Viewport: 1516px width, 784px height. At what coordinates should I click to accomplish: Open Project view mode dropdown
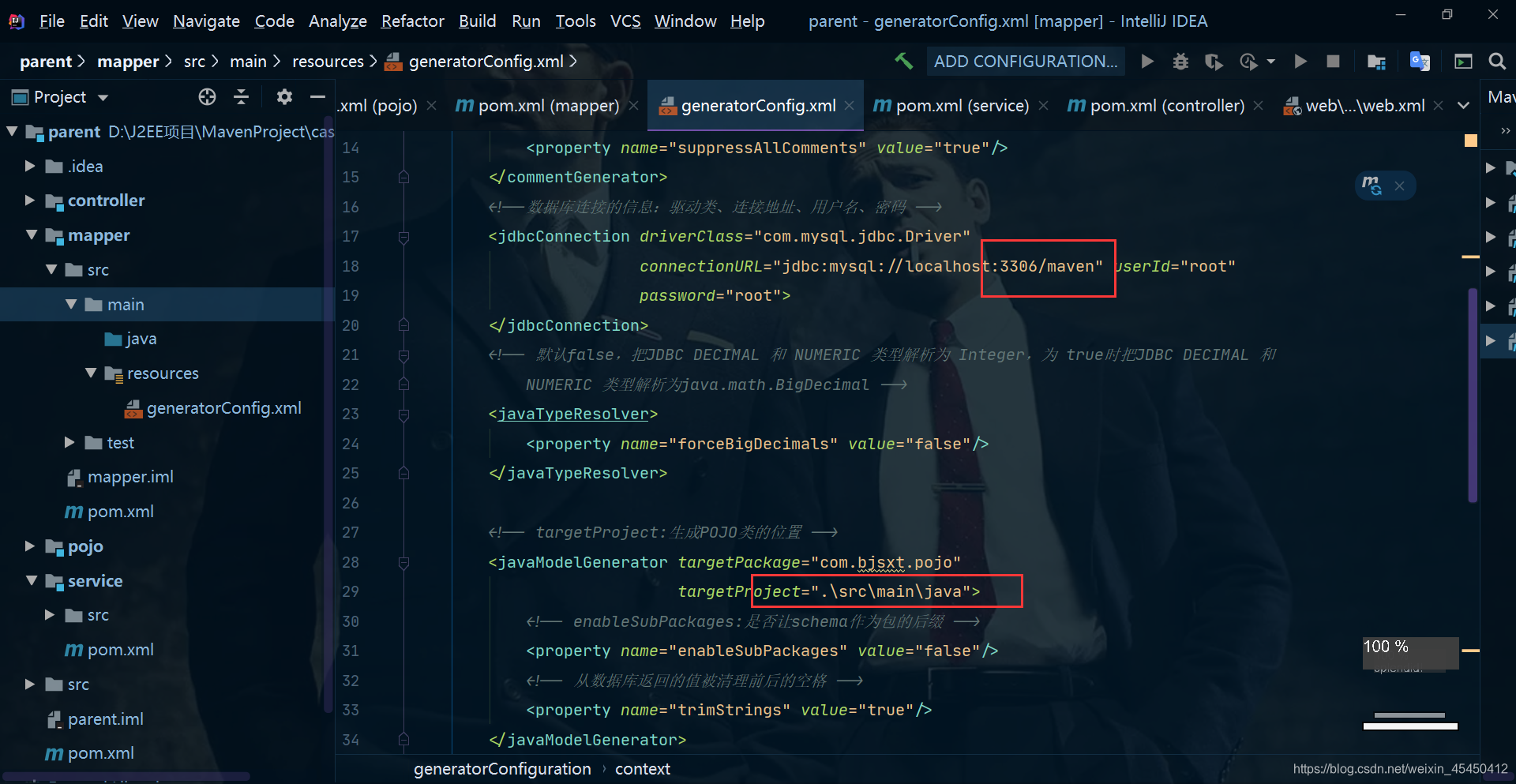point(103,98)
